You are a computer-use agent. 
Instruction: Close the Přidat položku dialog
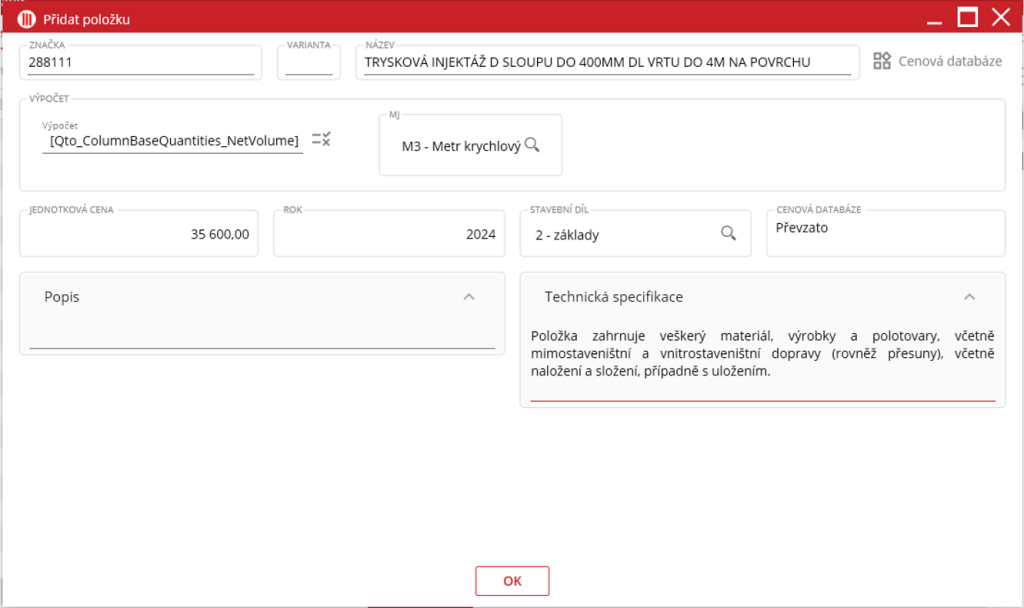tap(1000, 17)
